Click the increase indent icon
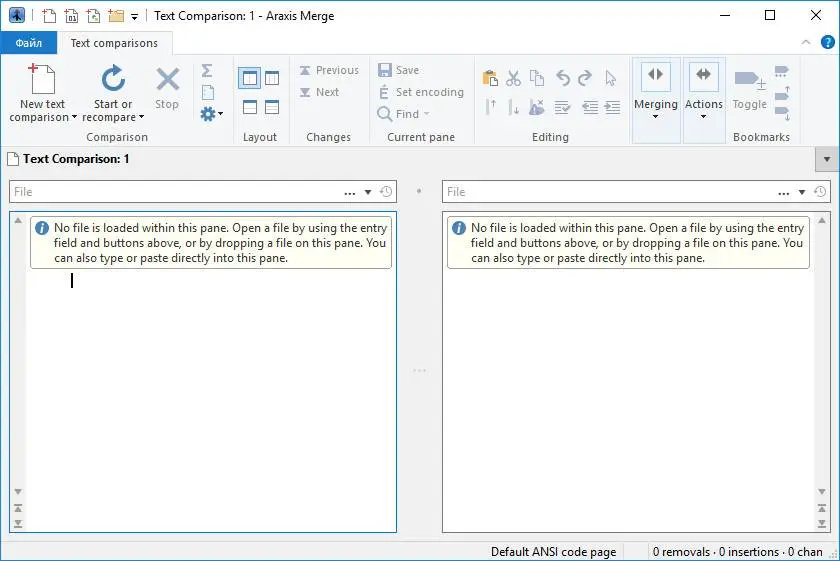 (x=612, y=107)
